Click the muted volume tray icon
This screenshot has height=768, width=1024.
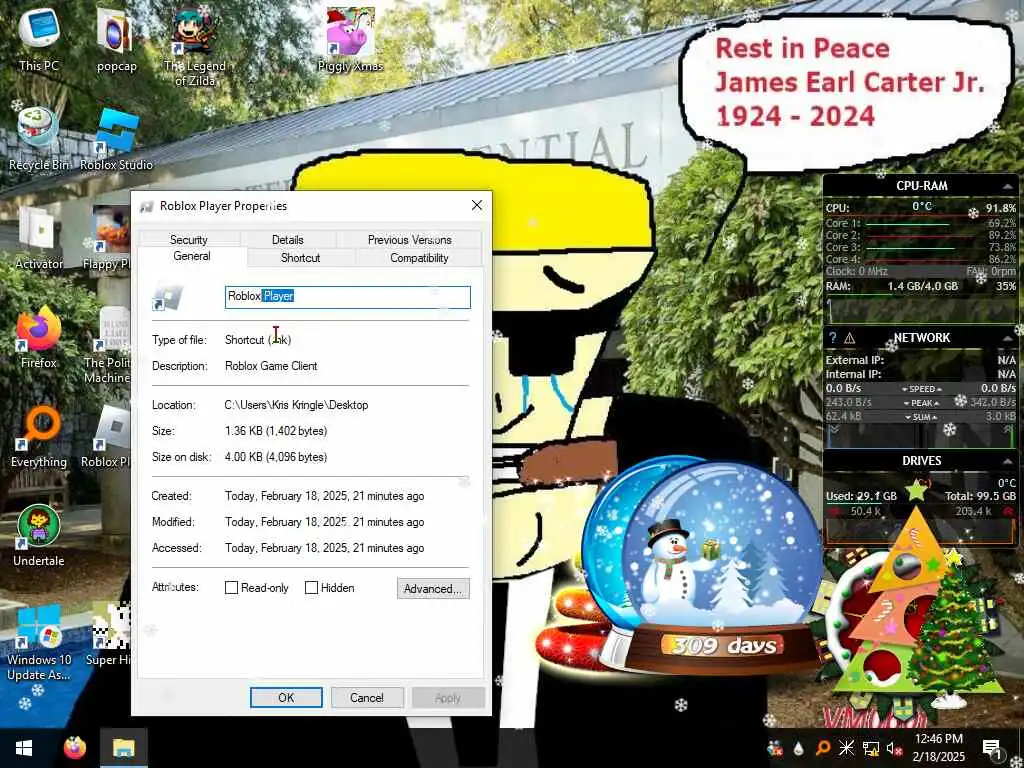coord(893,748)
